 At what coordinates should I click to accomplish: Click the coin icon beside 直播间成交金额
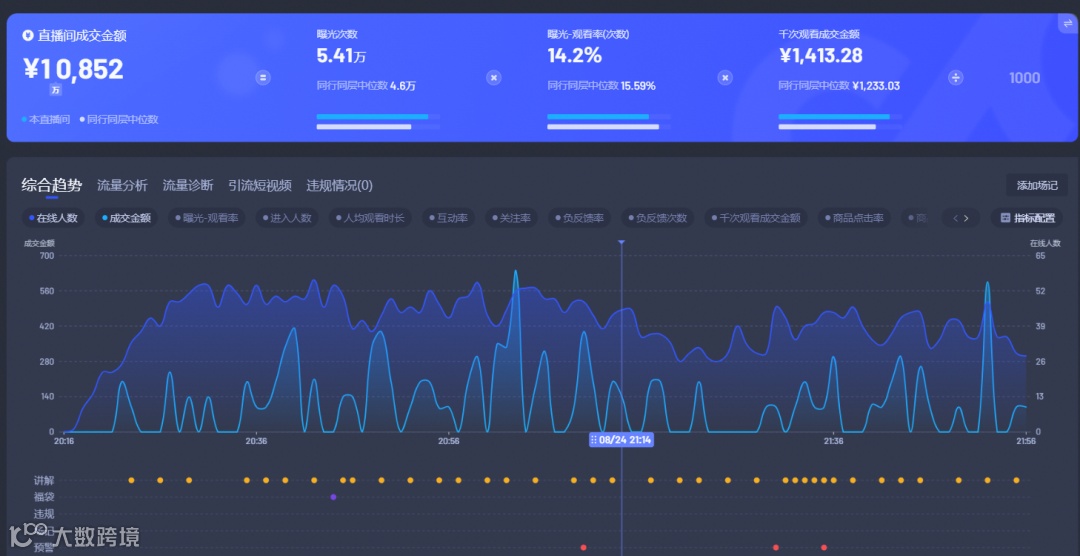point(28,36)
